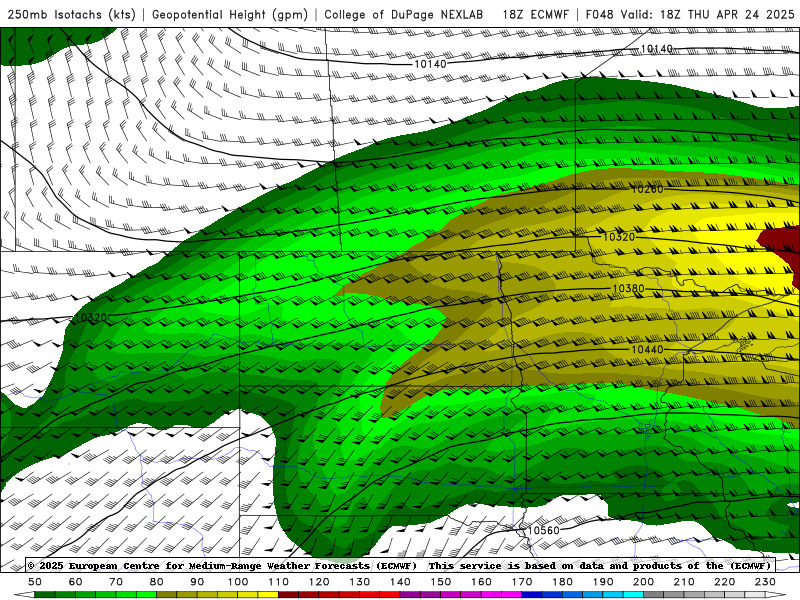
Task: Click the '70' value on the color scale
Action: tap(116, 582)
